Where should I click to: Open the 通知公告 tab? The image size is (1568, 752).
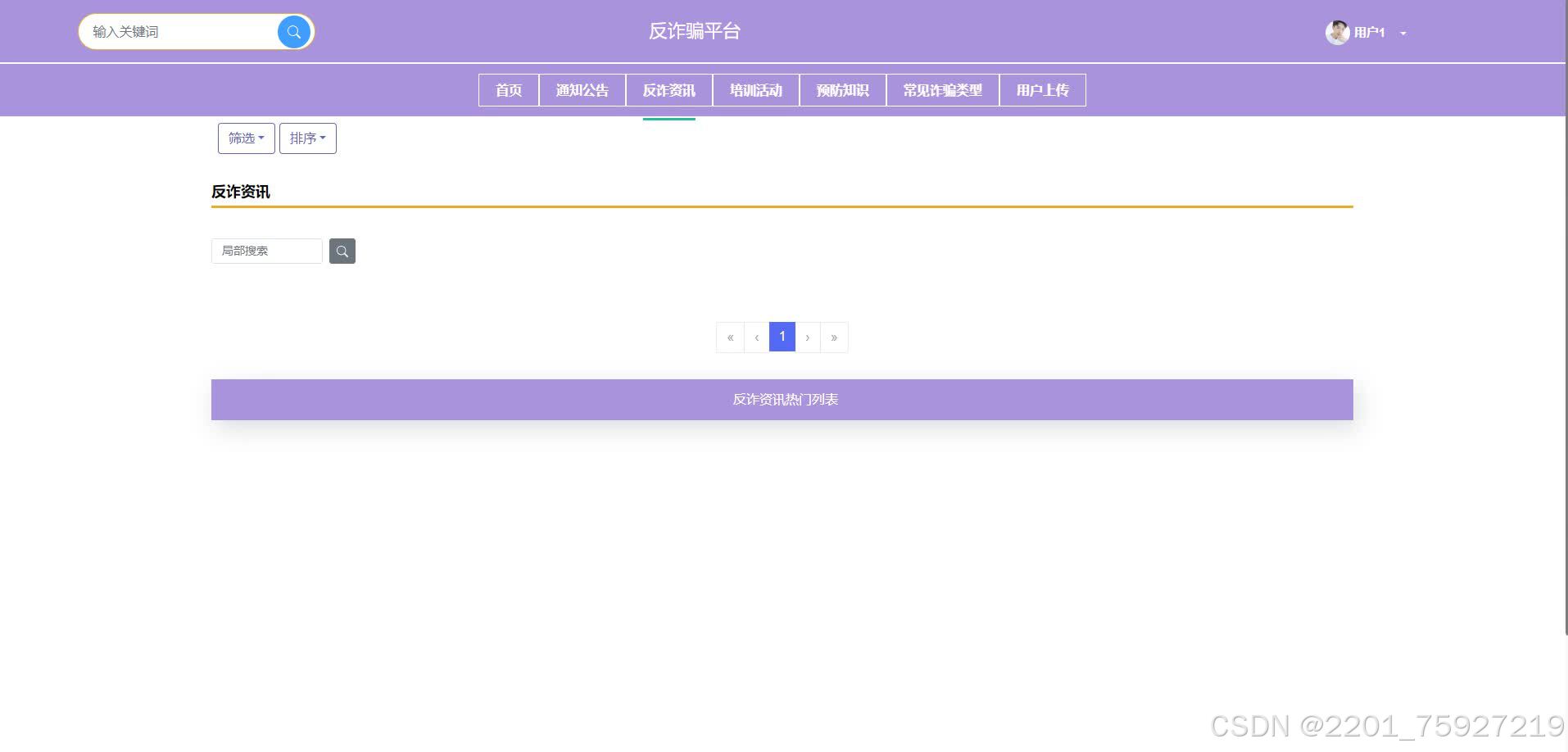(x=582, y=90)
